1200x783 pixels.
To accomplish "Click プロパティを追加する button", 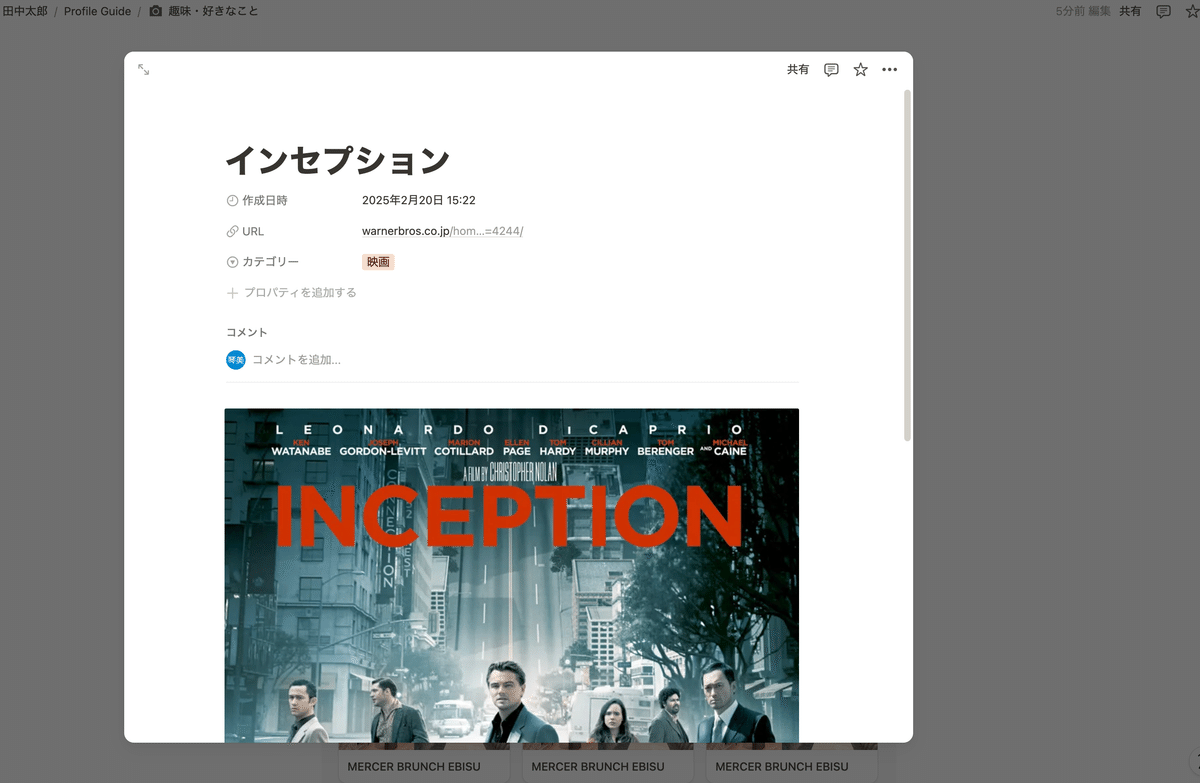I will [x=300, y=293].
